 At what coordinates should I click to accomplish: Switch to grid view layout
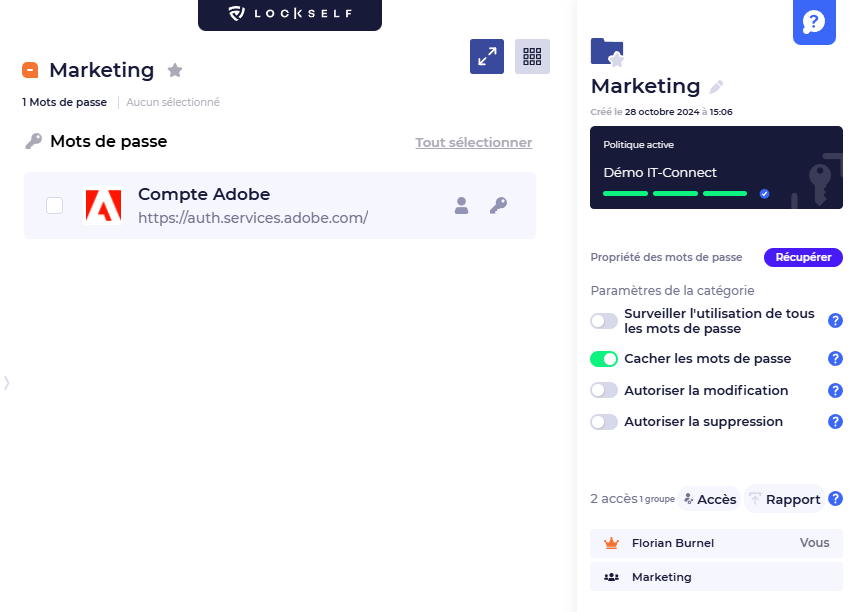[x=532, y=56]
